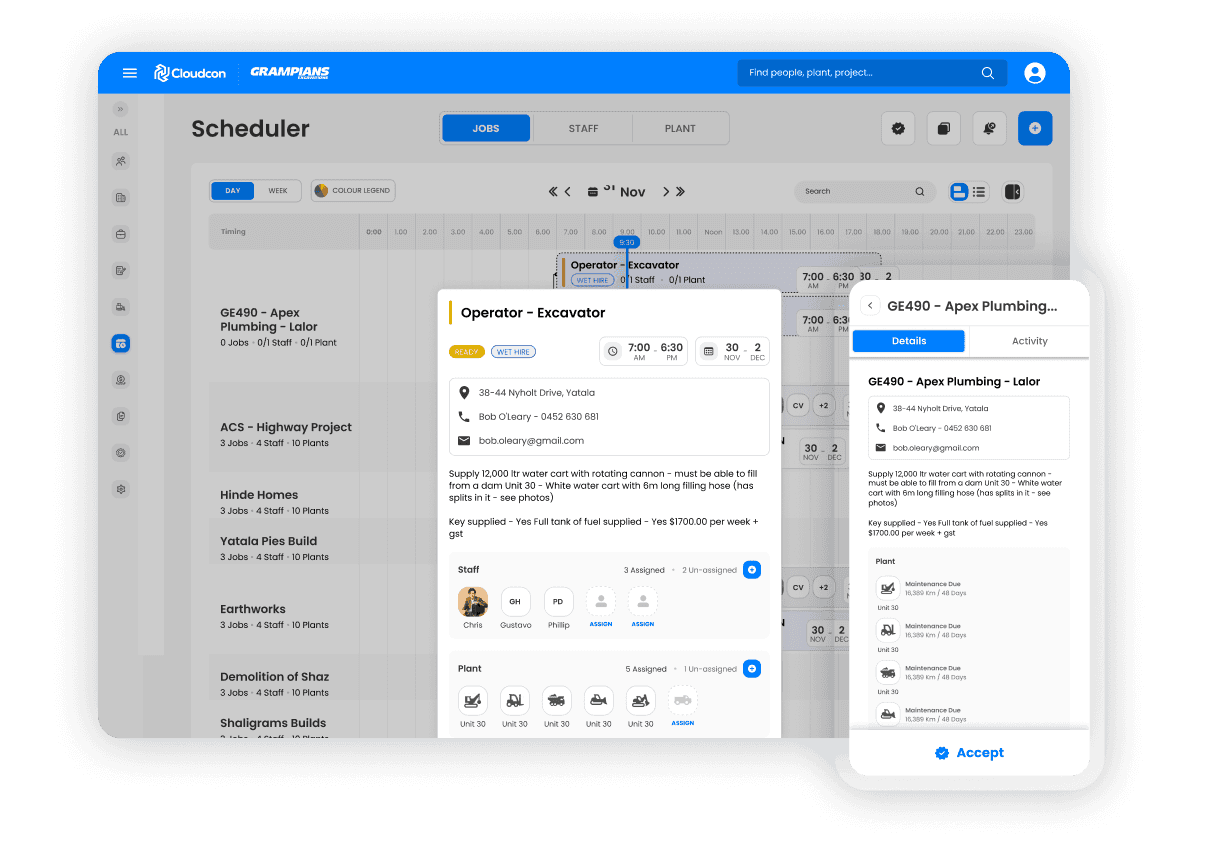Select the GH Gustavo staff badge
This screenshot has height=841, width=1208.
tap(515, 601)
